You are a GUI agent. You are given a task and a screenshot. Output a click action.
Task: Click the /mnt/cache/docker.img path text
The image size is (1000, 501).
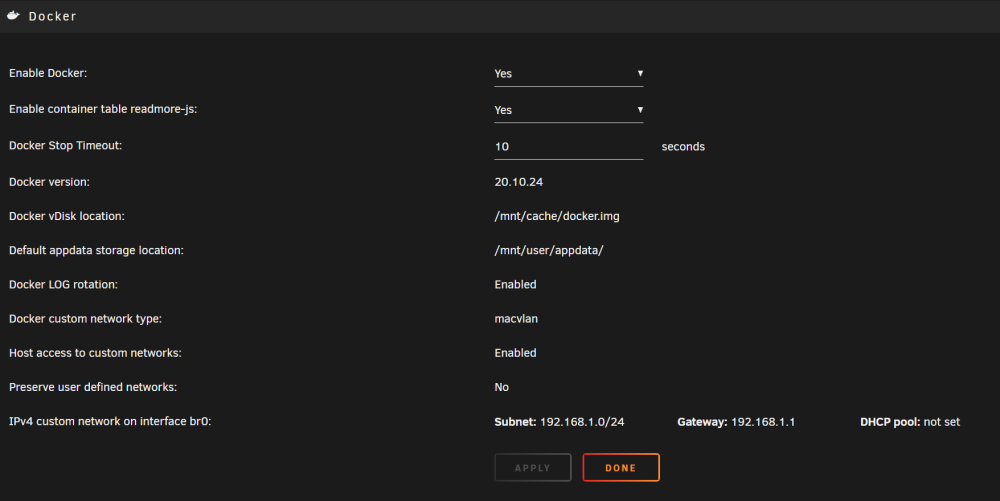click(557, 217)
